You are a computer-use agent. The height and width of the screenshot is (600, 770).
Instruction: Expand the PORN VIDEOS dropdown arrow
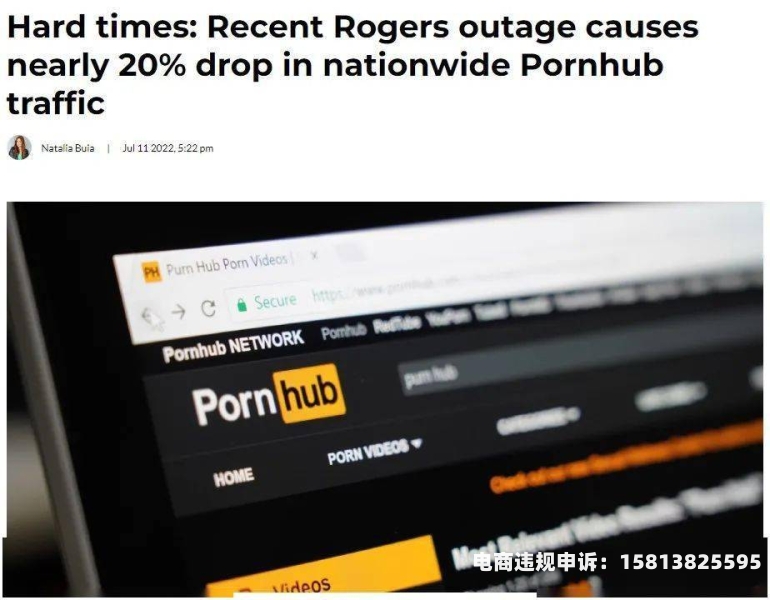click(416, 444)
